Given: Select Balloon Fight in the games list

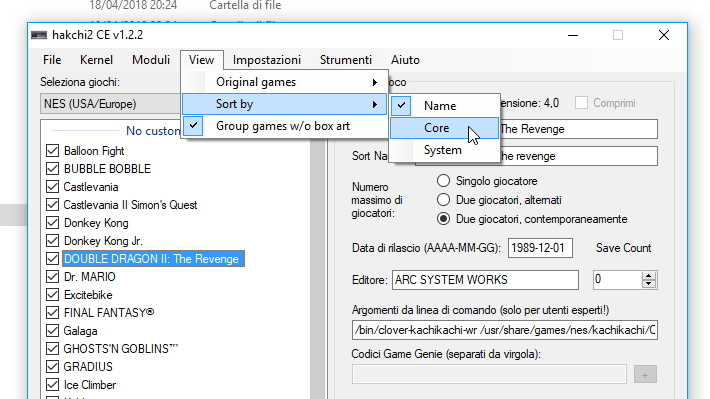Looking at the screenshot, I should tap(94, 151).
